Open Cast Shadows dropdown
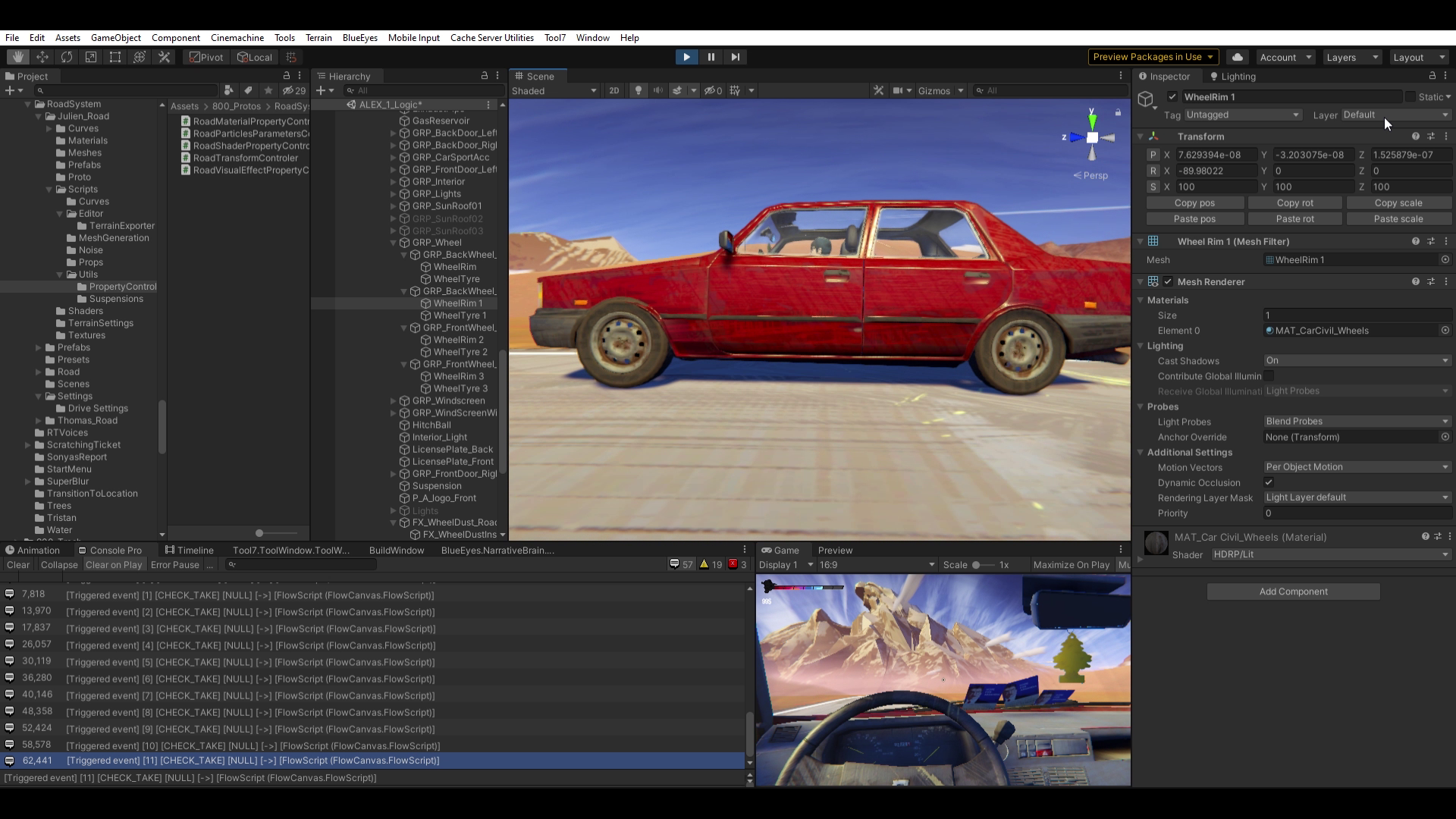The image size is (1456, 819). [1357, 361]
